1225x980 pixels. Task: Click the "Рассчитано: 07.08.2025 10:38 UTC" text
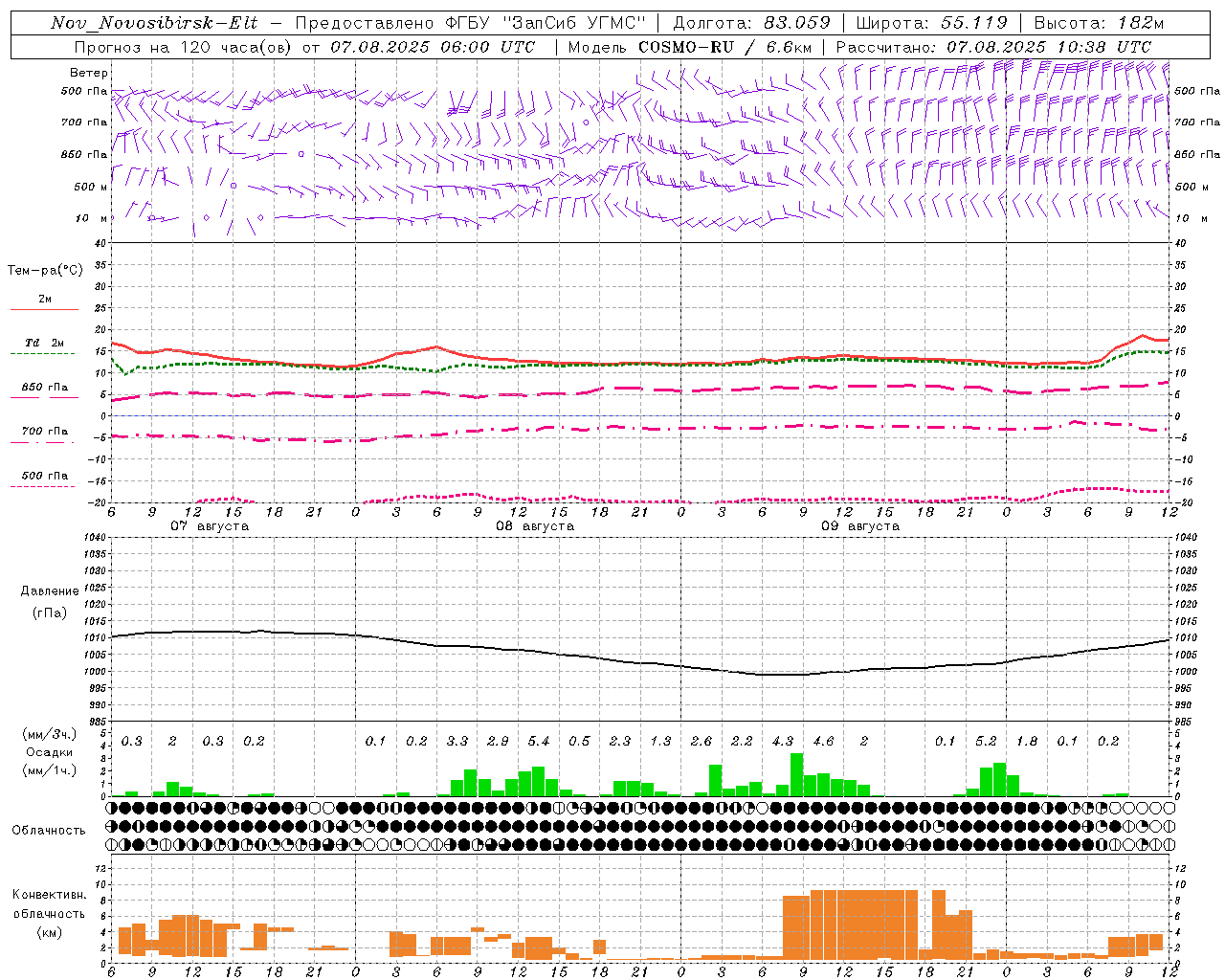(993, 47)
